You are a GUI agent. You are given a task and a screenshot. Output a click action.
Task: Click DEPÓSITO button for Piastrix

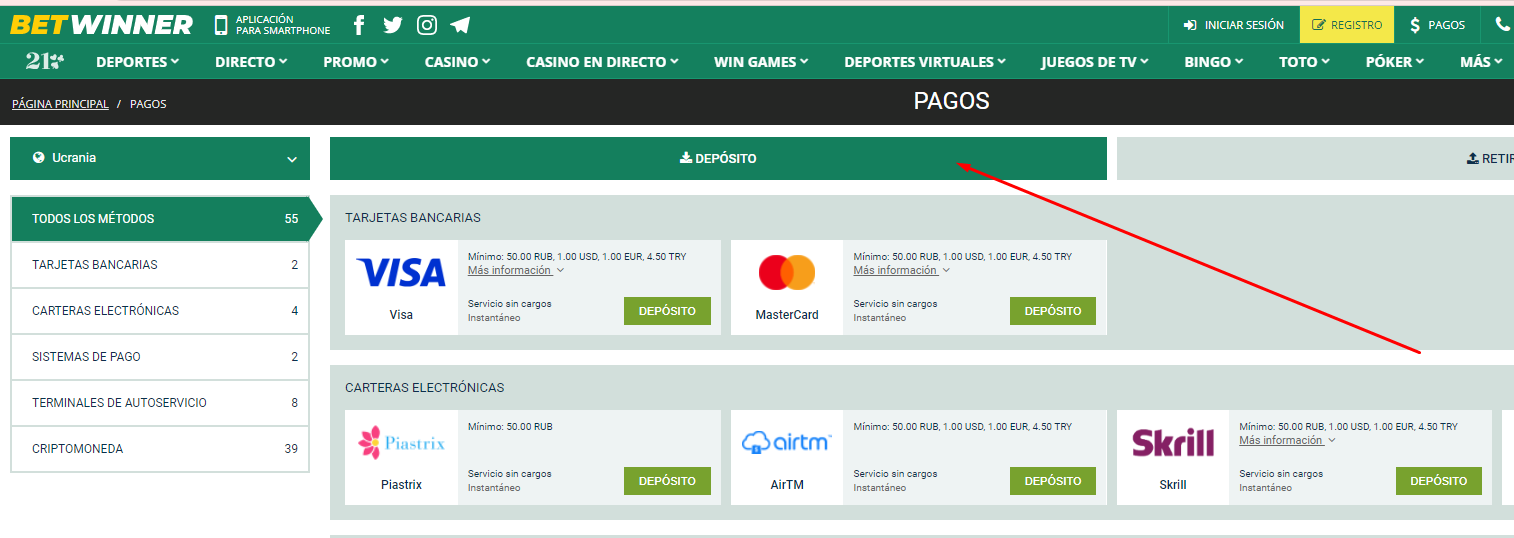coord(667,481)
